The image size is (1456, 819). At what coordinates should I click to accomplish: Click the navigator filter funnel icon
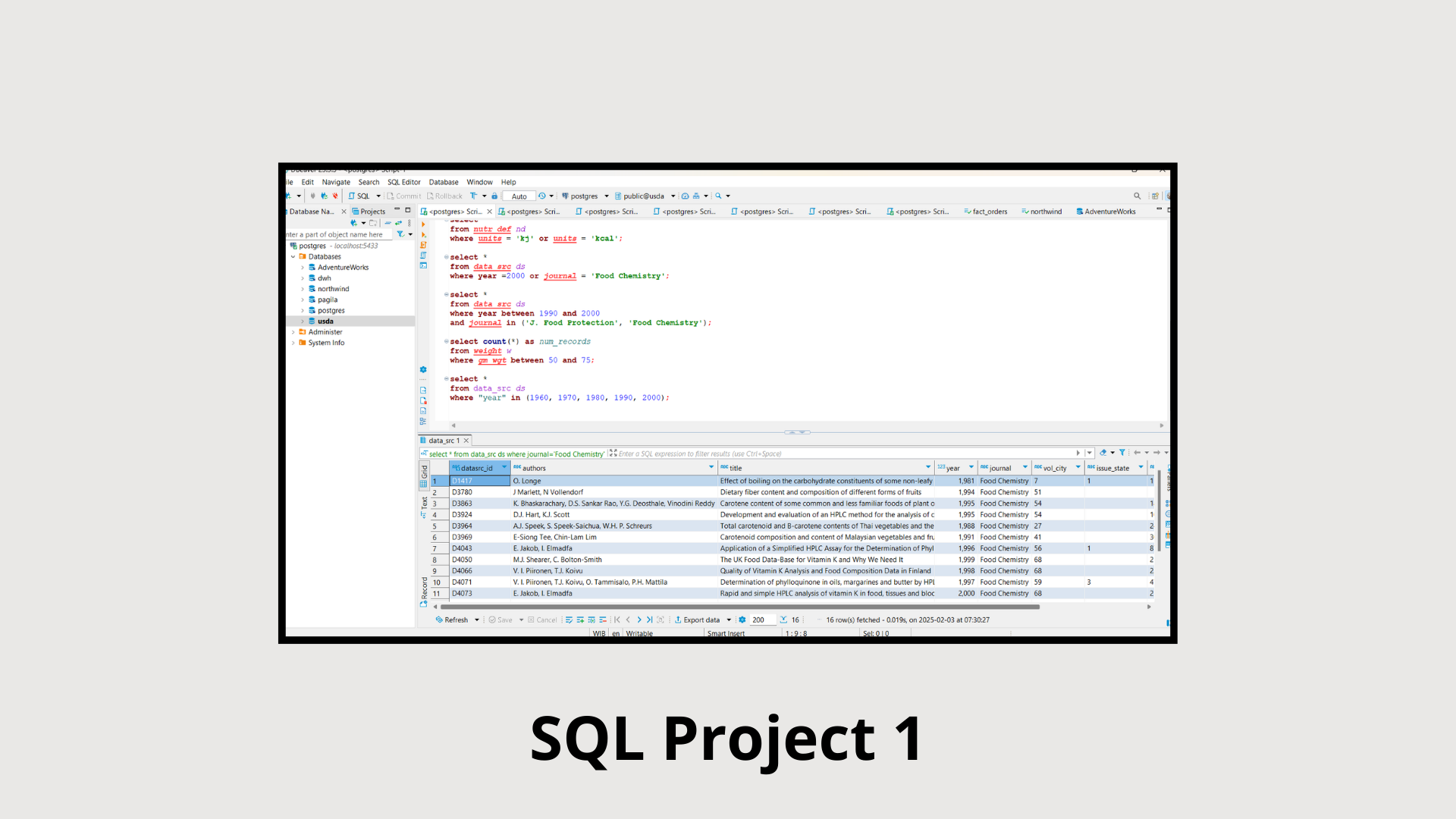point(400,234)
